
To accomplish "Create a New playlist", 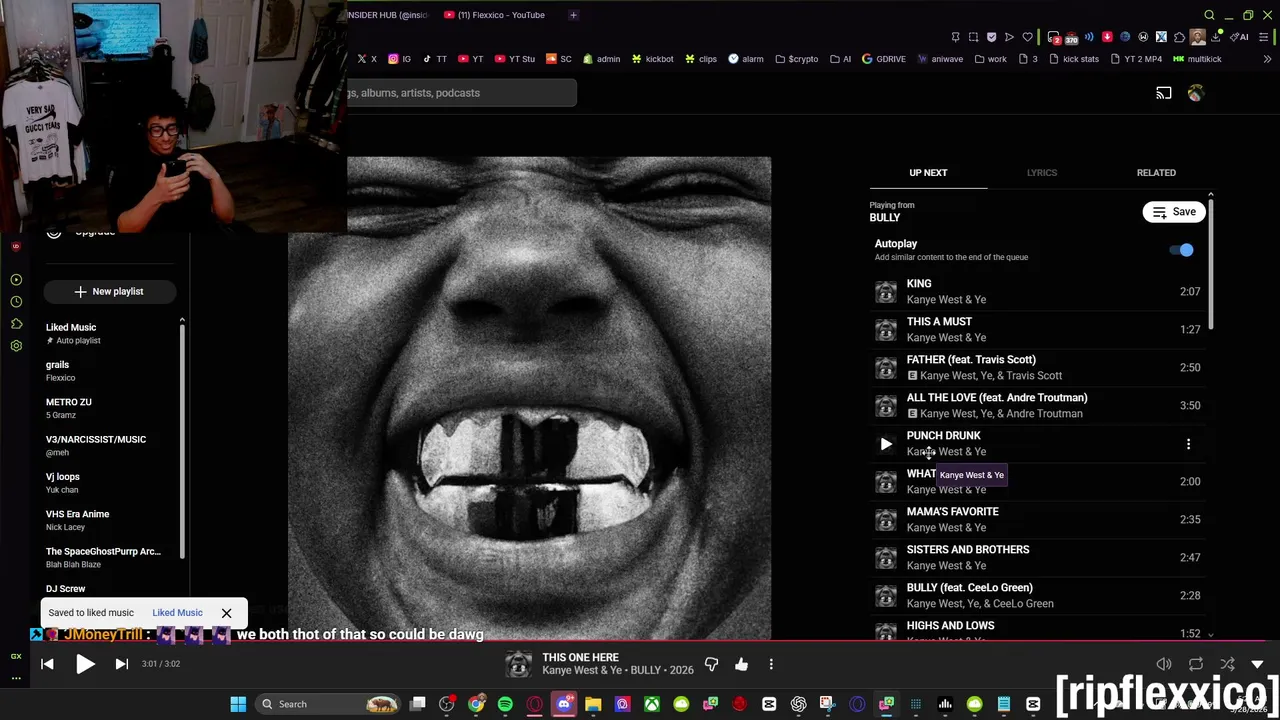I will pos(110,291).
